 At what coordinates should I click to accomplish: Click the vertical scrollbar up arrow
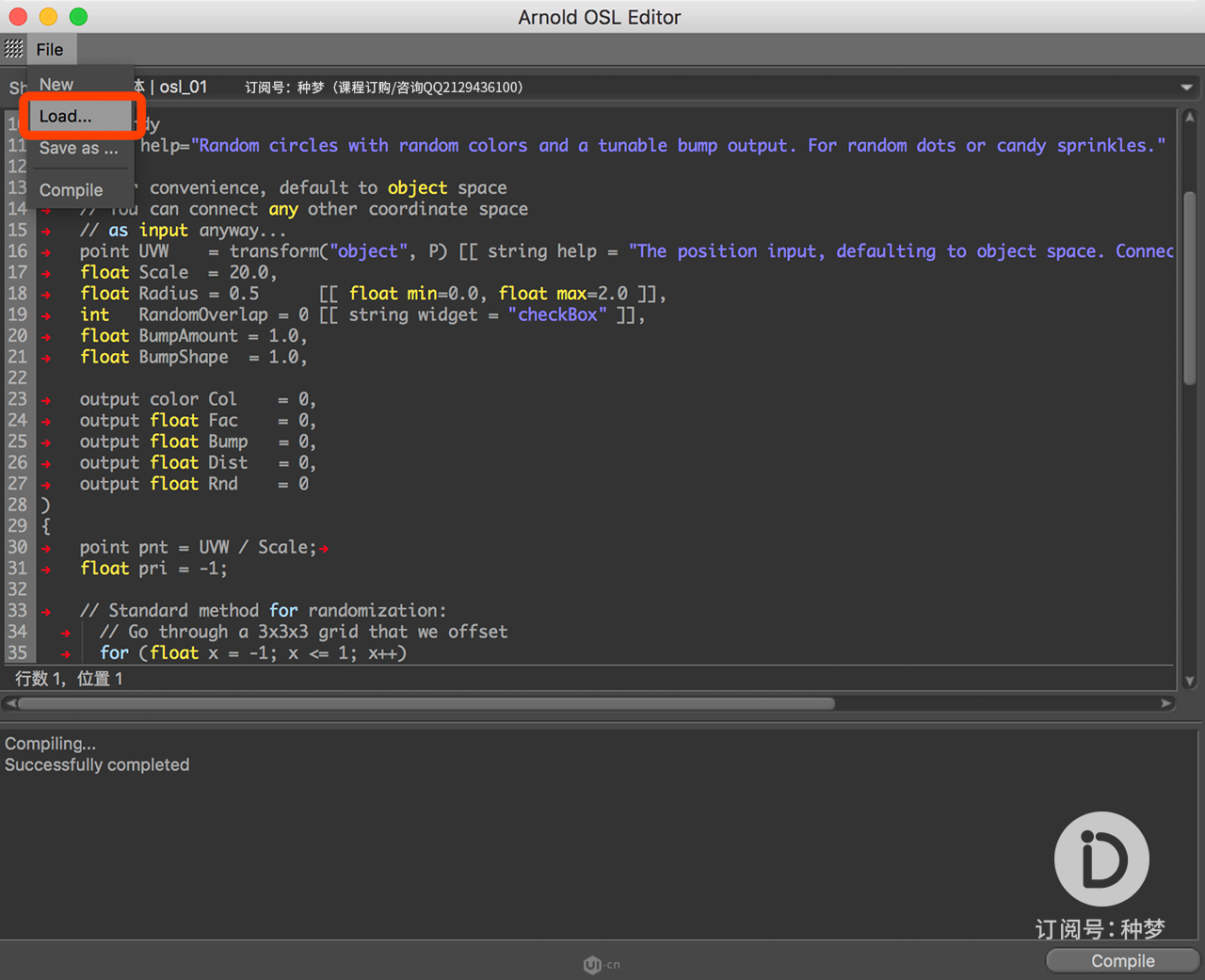click(1190, 118)
